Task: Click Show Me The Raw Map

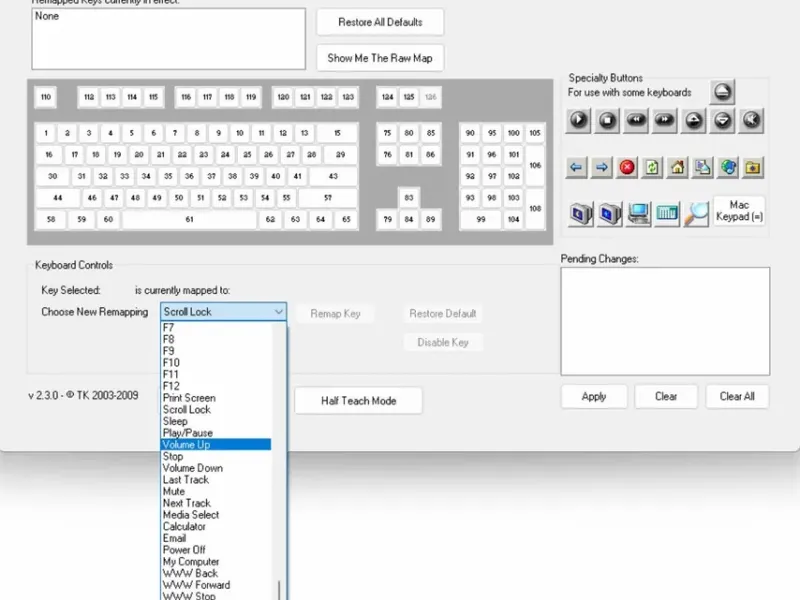Action: pos(380,58)
